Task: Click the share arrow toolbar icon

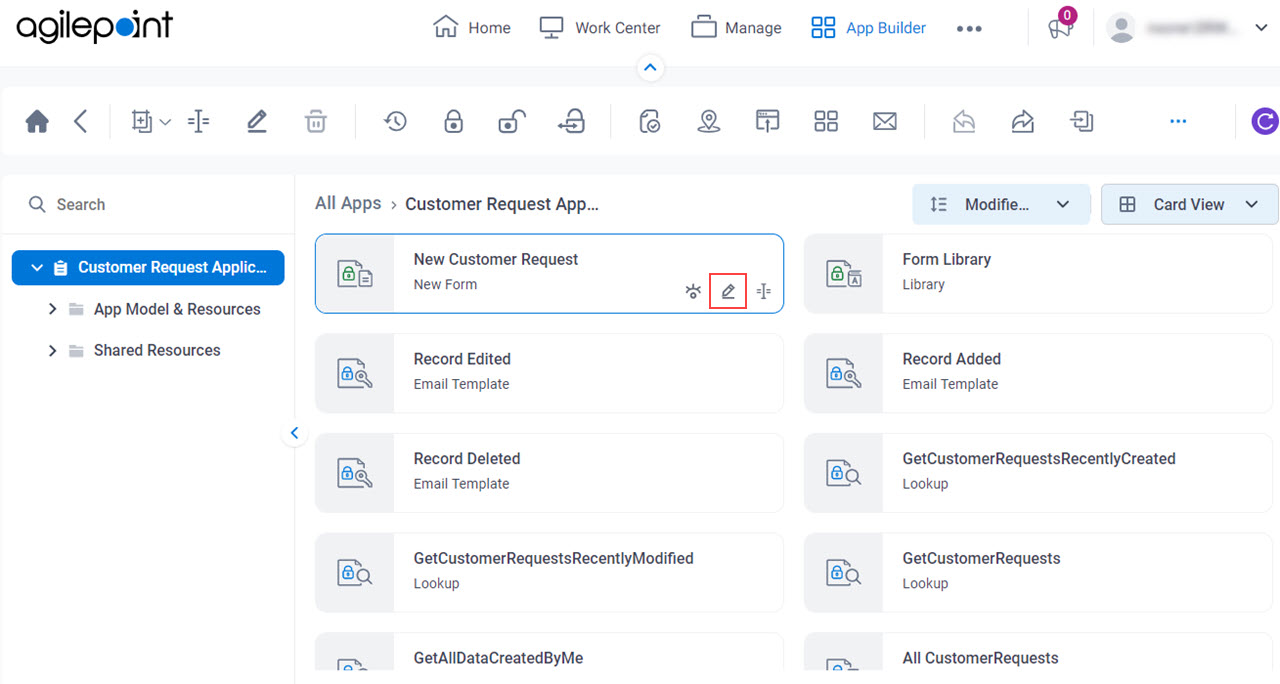Action: click(x=1022, y=122)
